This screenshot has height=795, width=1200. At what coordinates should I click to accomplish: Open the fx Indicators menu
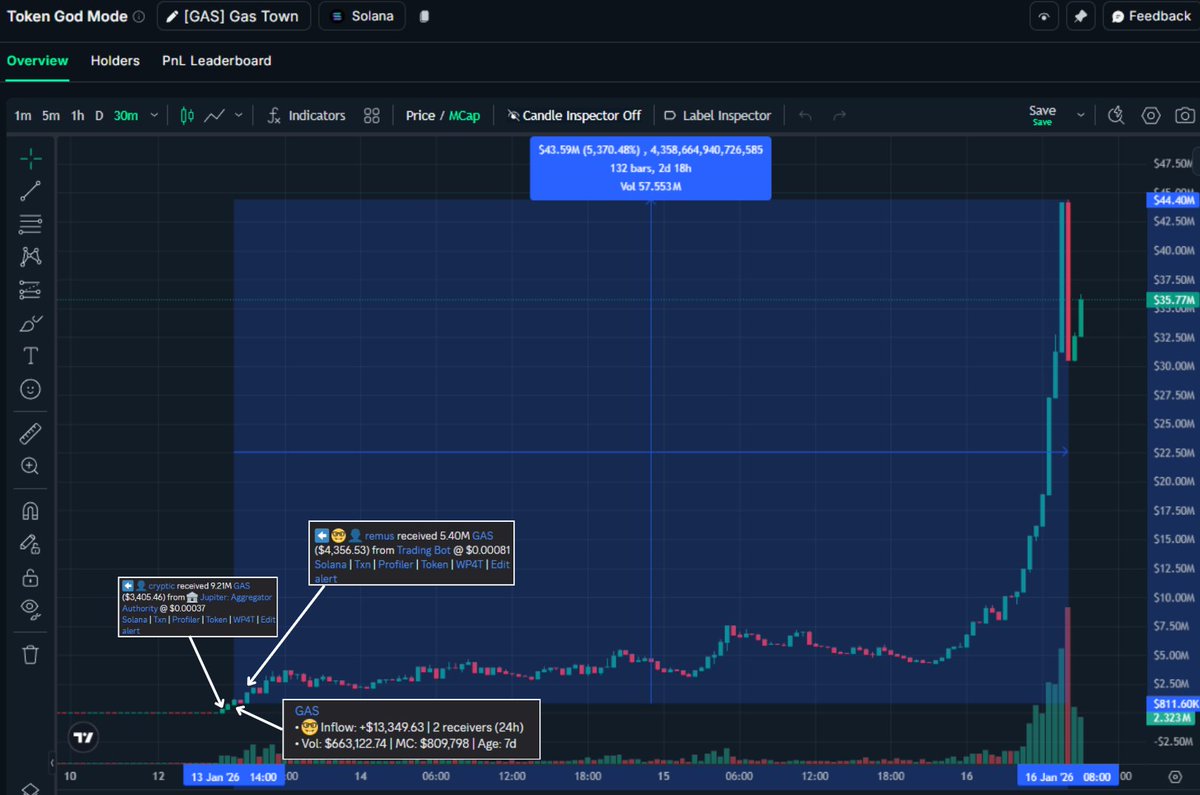[x=306, y=115]
